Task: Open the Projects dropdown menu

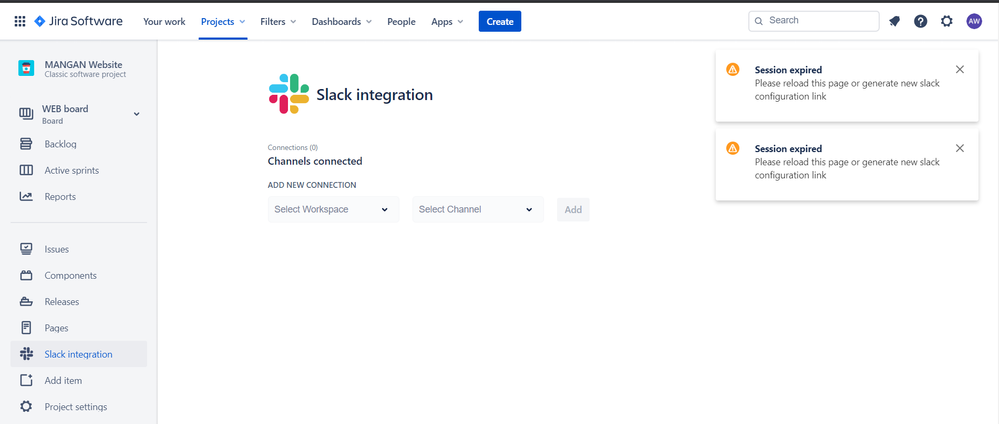Action: coord(223,22)
